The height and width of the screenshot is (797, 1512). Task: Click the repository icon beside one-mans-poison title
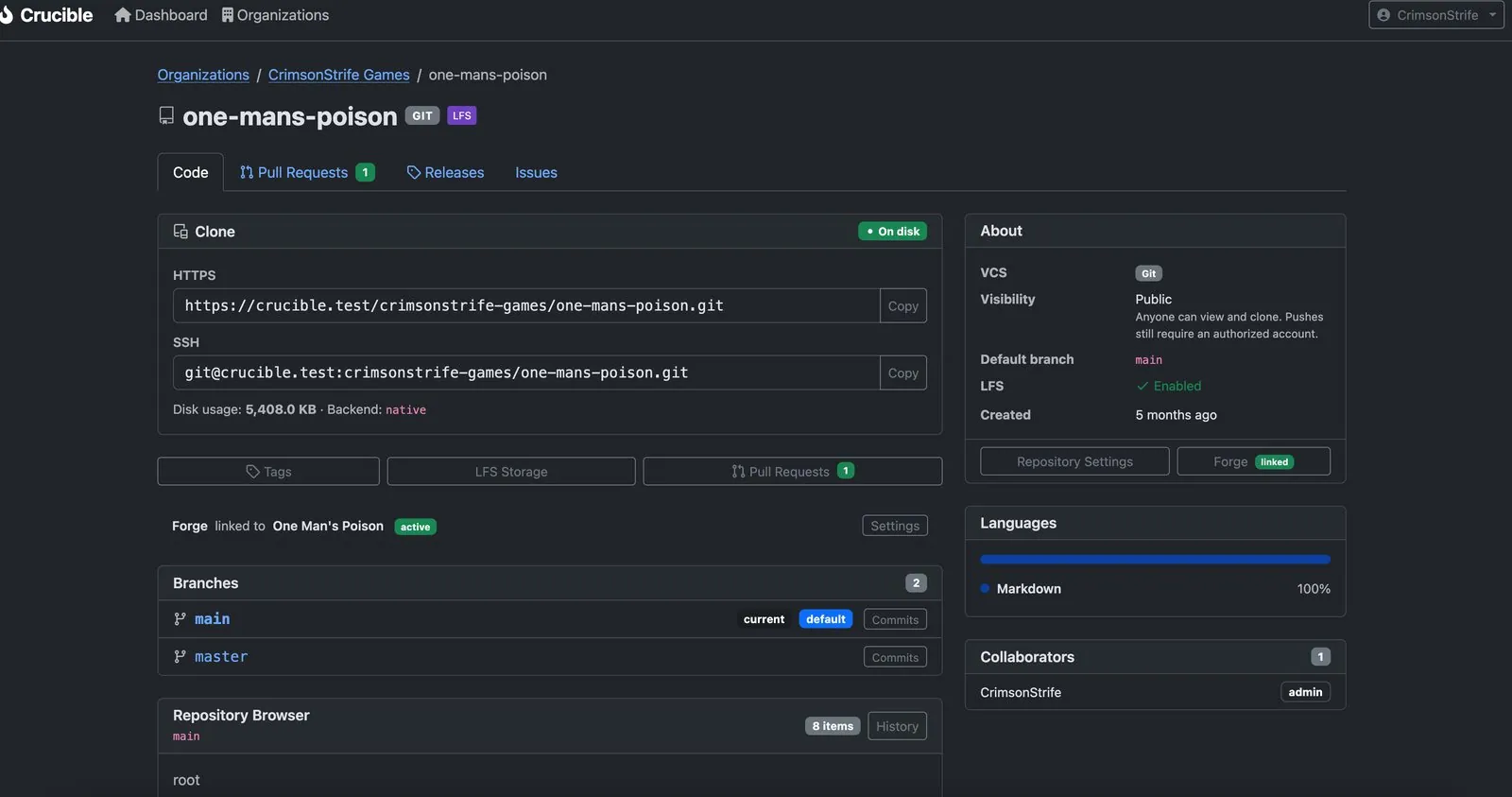[166, 116]
